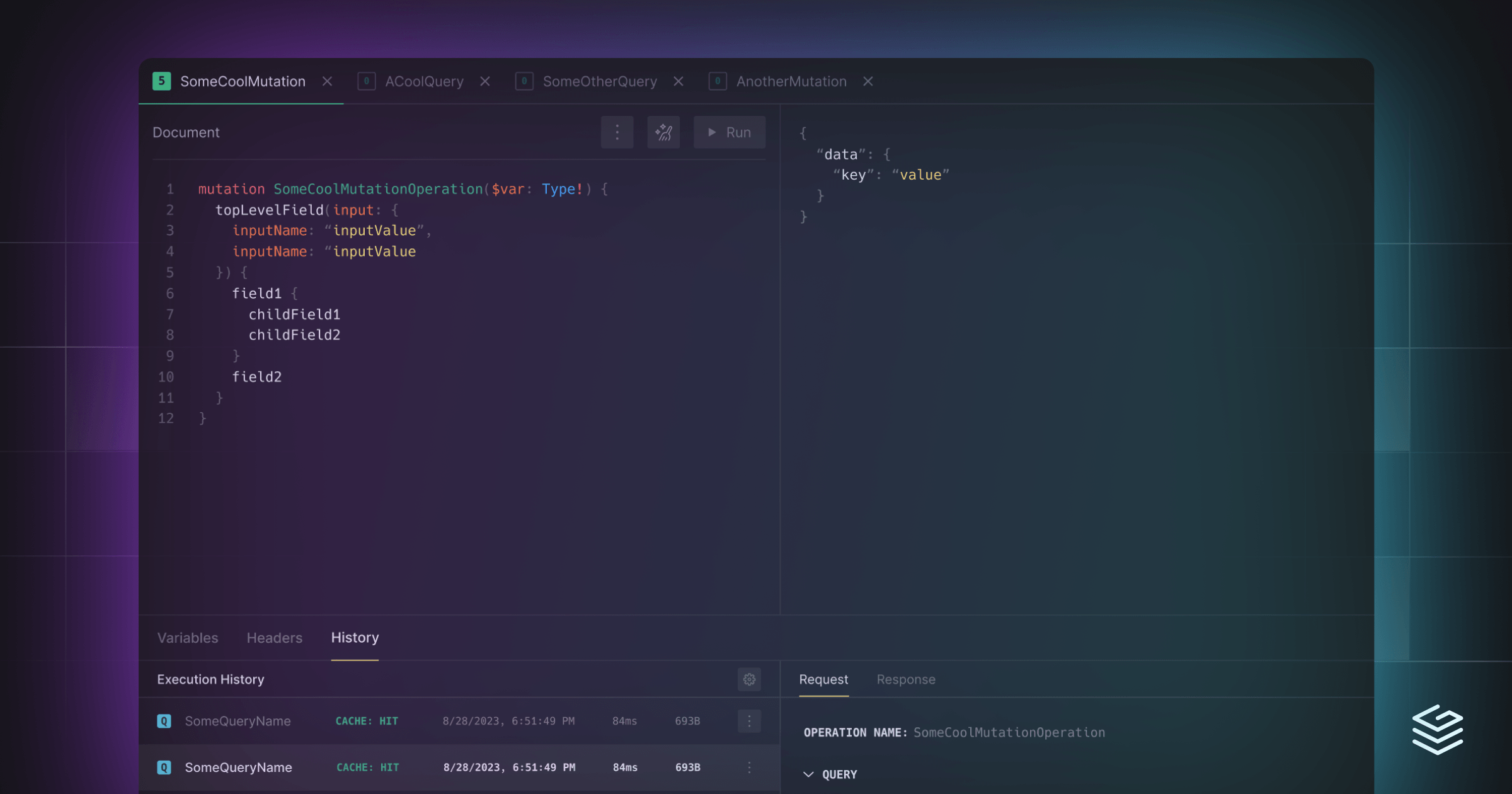Select first SomeQueryName history entry
1512x794 pixels.
click(459, 721)
